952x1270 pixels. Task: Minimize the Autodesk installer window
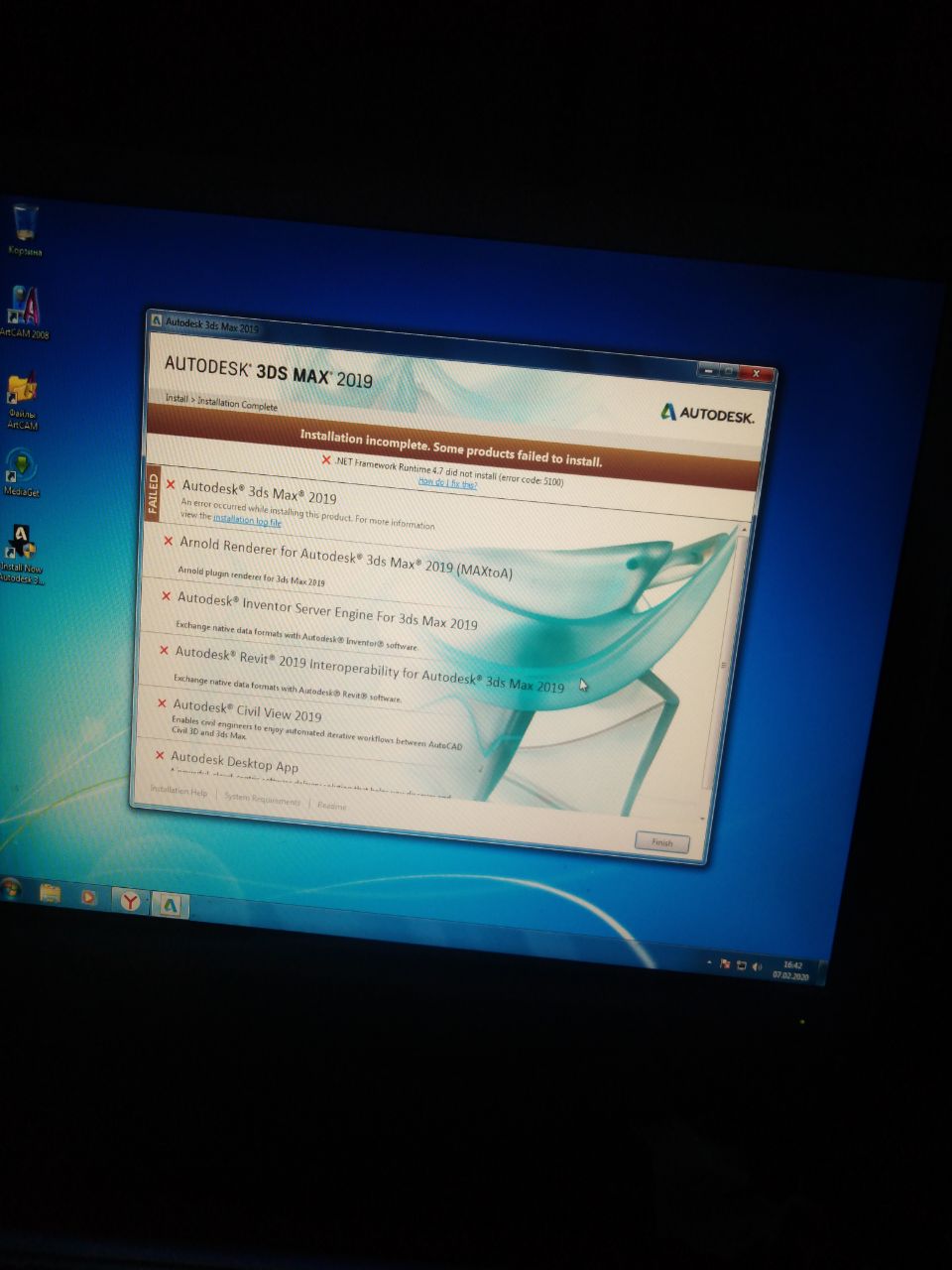(707, 369)
